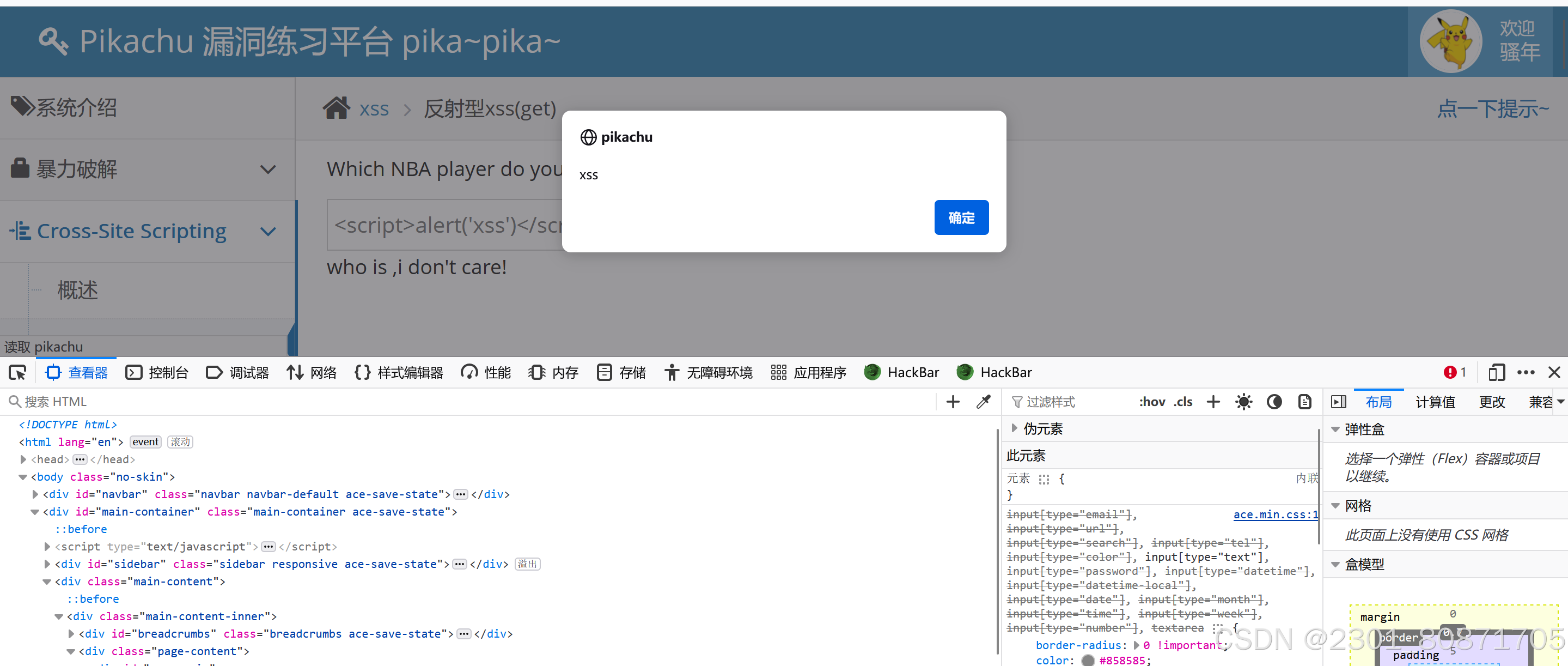Click the 确定 button in alert dialog
The width and height of the screenshot is (1568, 666).
(961, 217)
